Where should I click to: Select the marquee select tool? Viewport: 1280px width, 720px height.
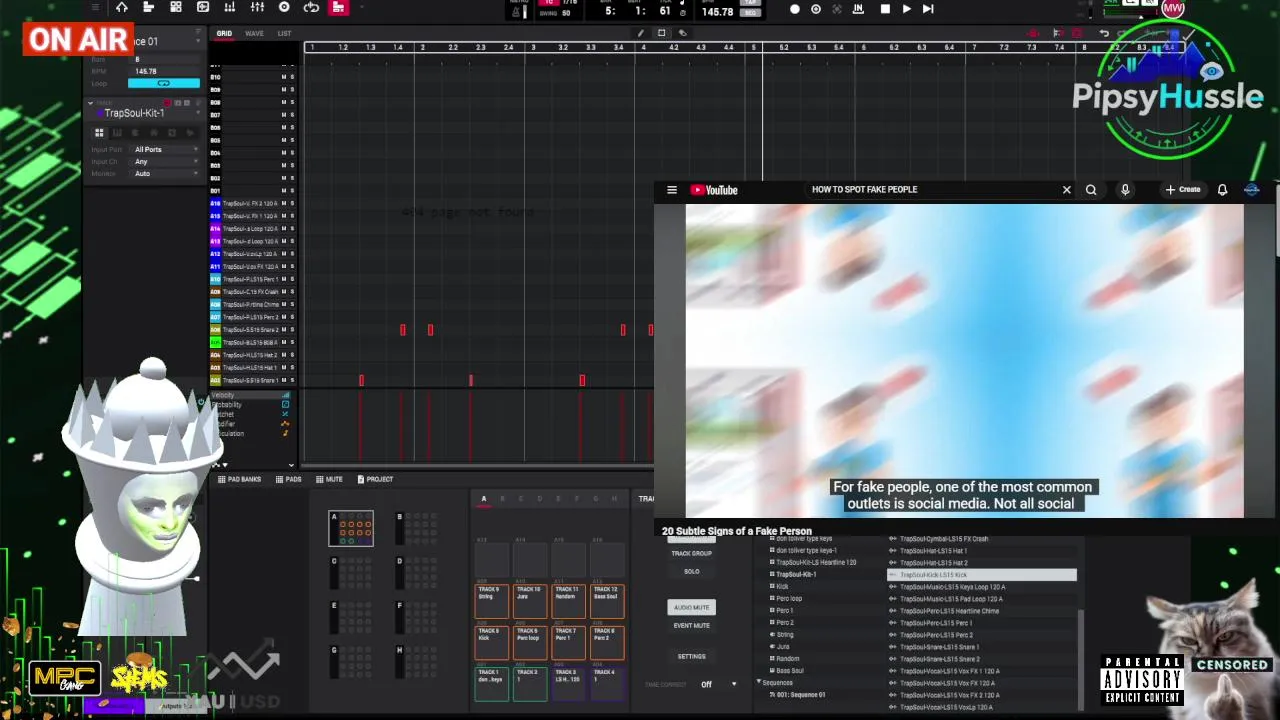[661, 33]
